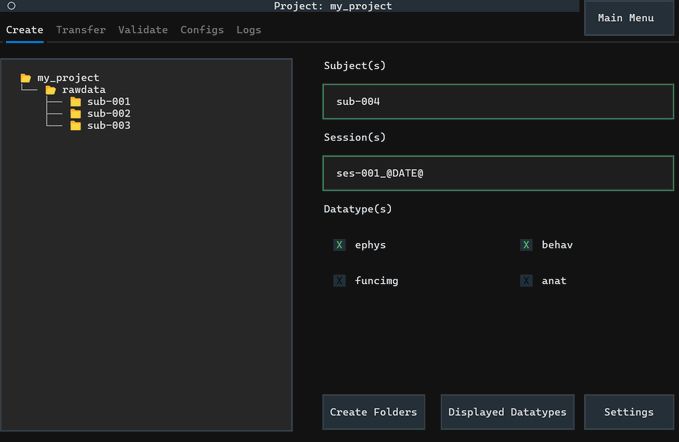The height and width of the screenshot is (442, 679).
Task: Open the Configs tab
Action: [202, 30]
